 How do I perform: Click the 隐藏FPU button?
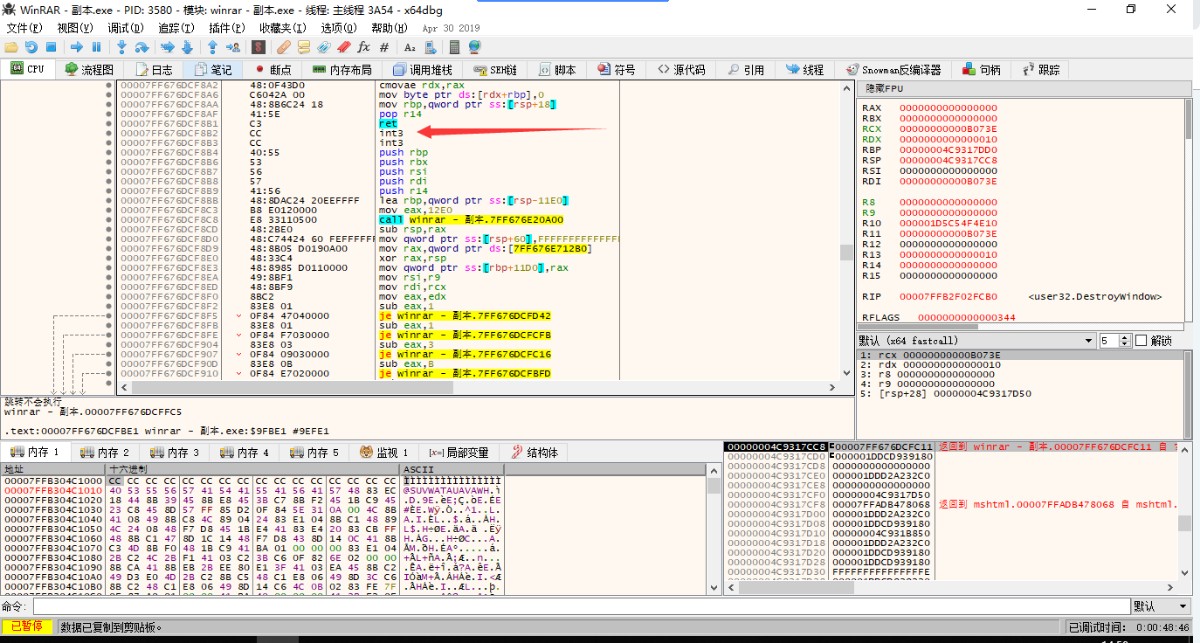(x=886, y=89)
